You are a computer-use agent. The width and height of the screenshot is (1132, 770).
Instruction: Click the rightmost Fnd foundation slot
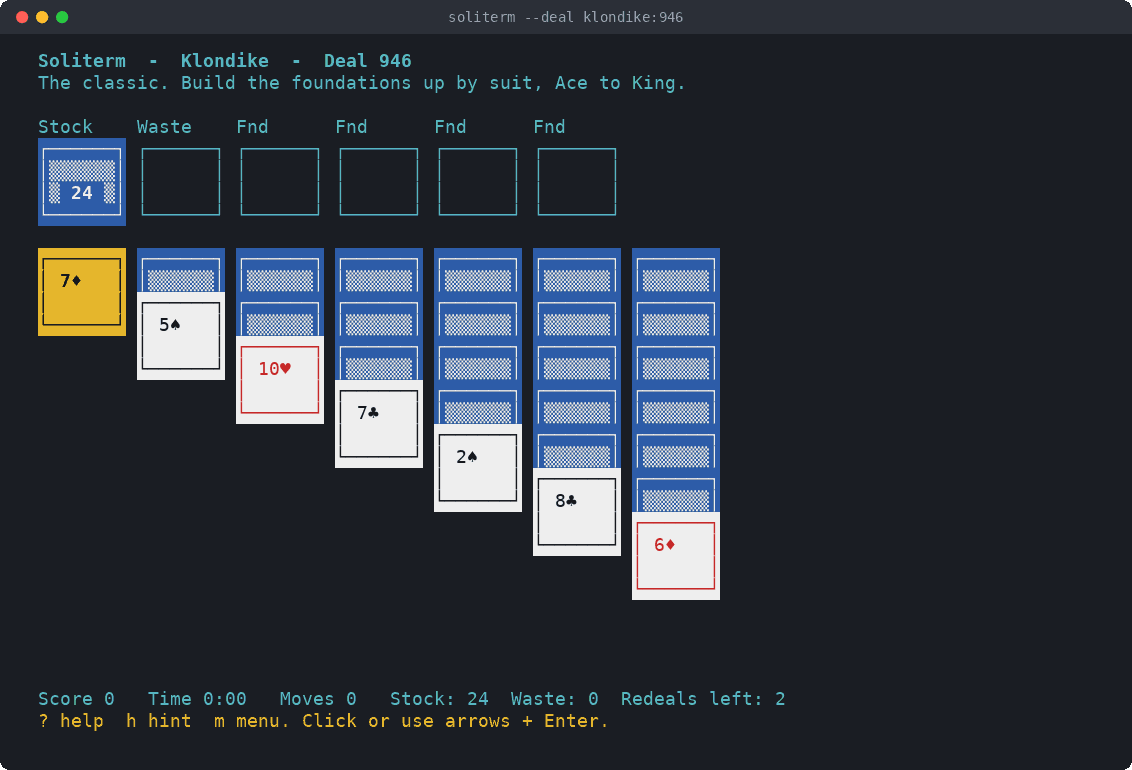click(577, 182)
